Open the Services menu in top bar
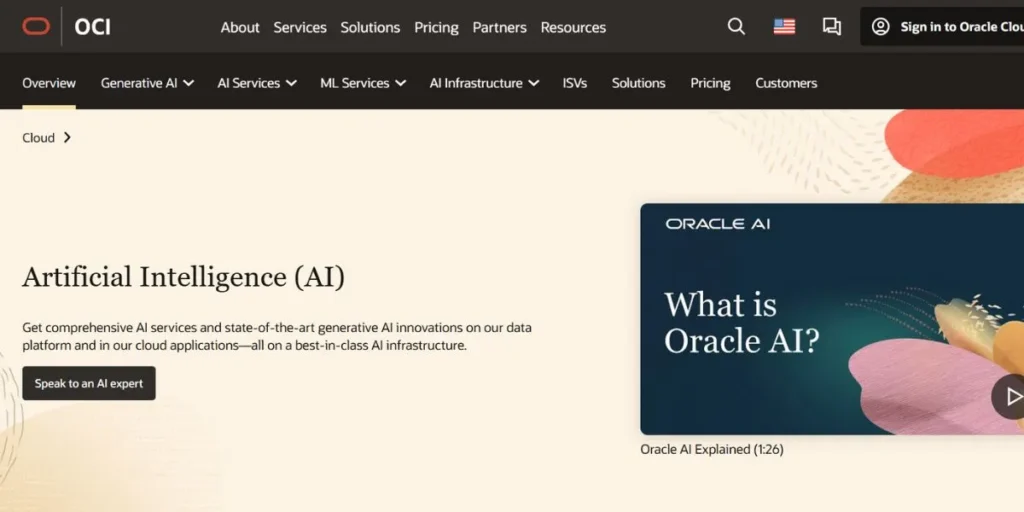 (300, 27)
